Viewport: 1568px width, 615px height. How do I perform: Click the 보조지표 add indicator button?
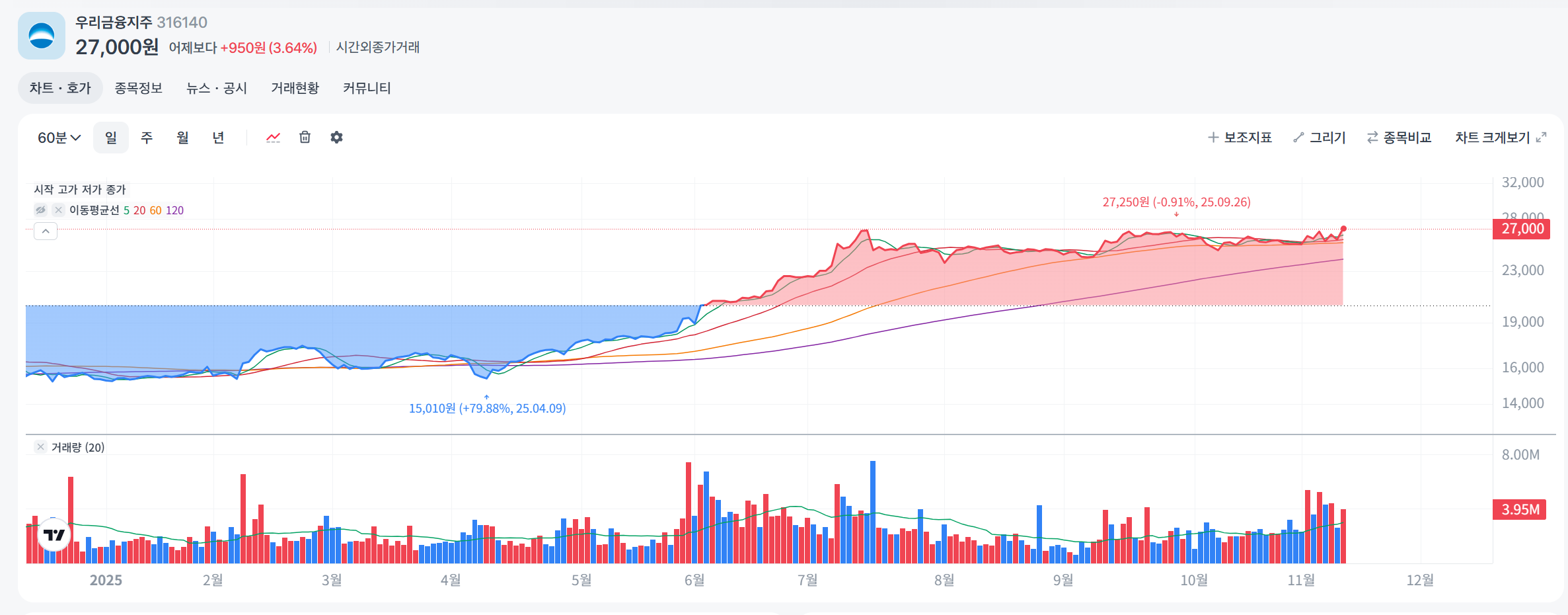[1240, 138]
